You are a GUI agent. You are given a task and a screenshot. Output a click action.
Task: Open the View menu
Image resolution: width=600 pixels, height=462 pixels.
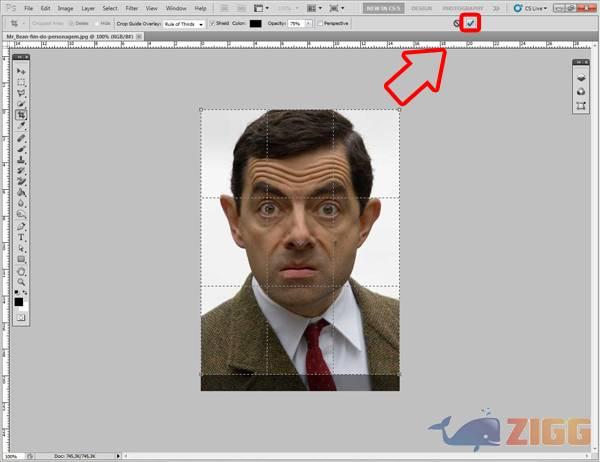tap(152, 8)
